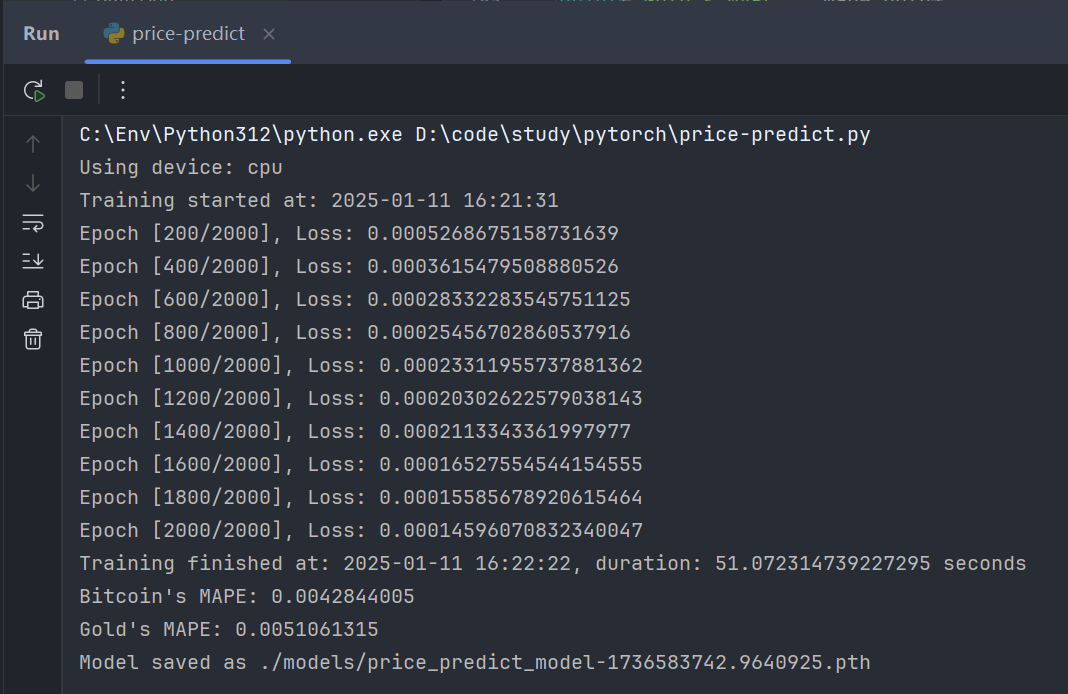Close the price-predict tab
This screenshot has width=1068, height=694.
tap(268, 34)
